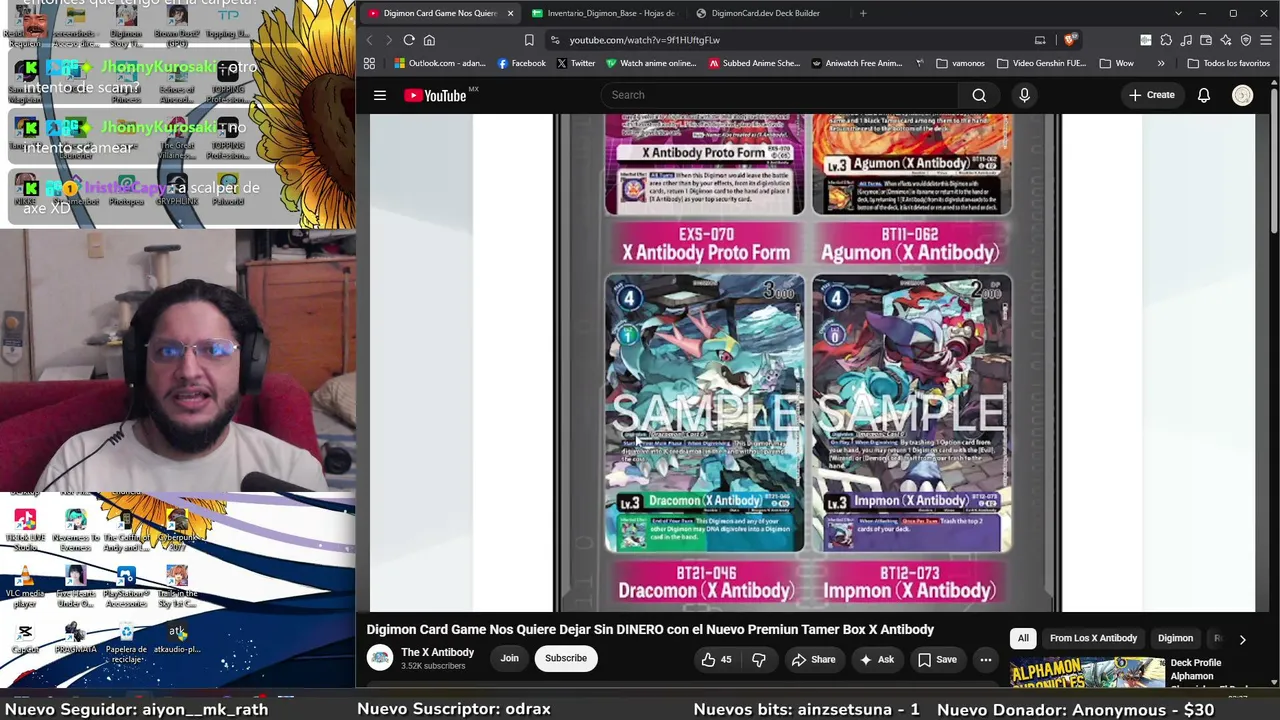The image size is (1280, 720).
Task: Open The X Antibody channel avatar
Action: [380, 658]
